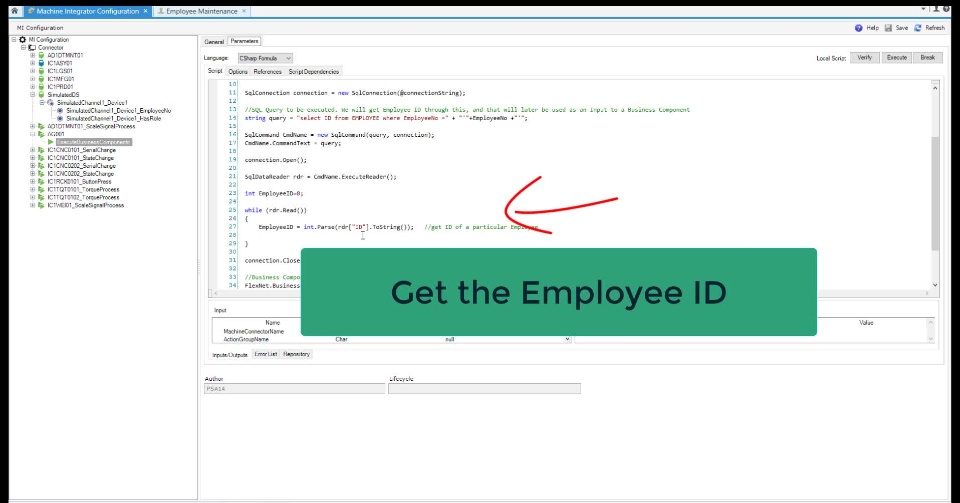Expand the IC1CNC0202_StateChange node
Viewport: 960px width, 503px height.
32,174
